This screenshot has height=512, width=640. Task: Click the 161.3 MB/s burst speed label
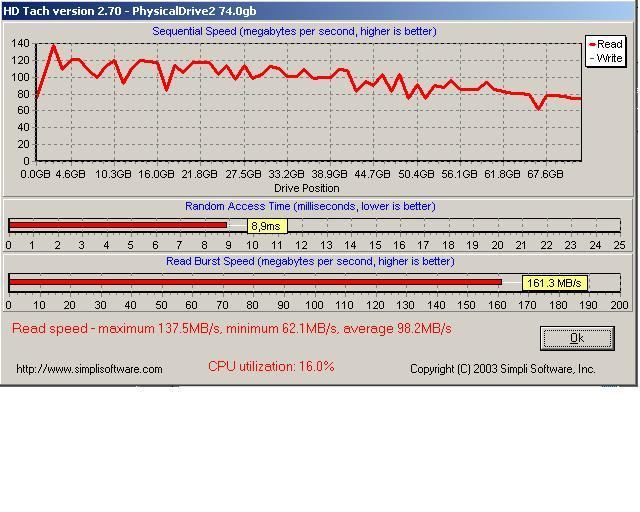coord(554,283)
